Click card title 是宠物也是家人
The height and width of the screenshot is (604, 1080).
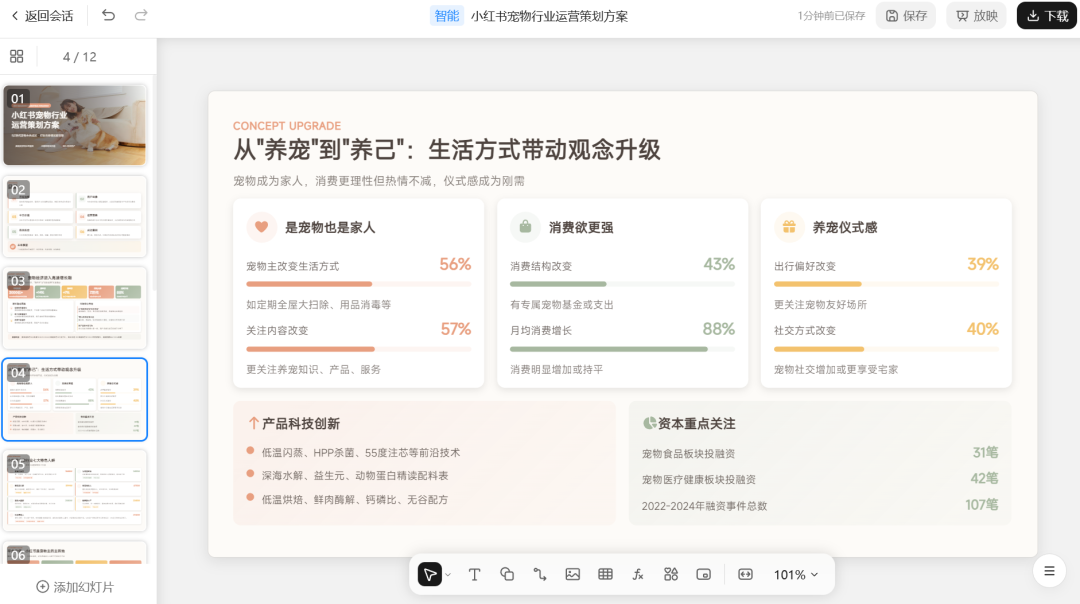(330, 227)
